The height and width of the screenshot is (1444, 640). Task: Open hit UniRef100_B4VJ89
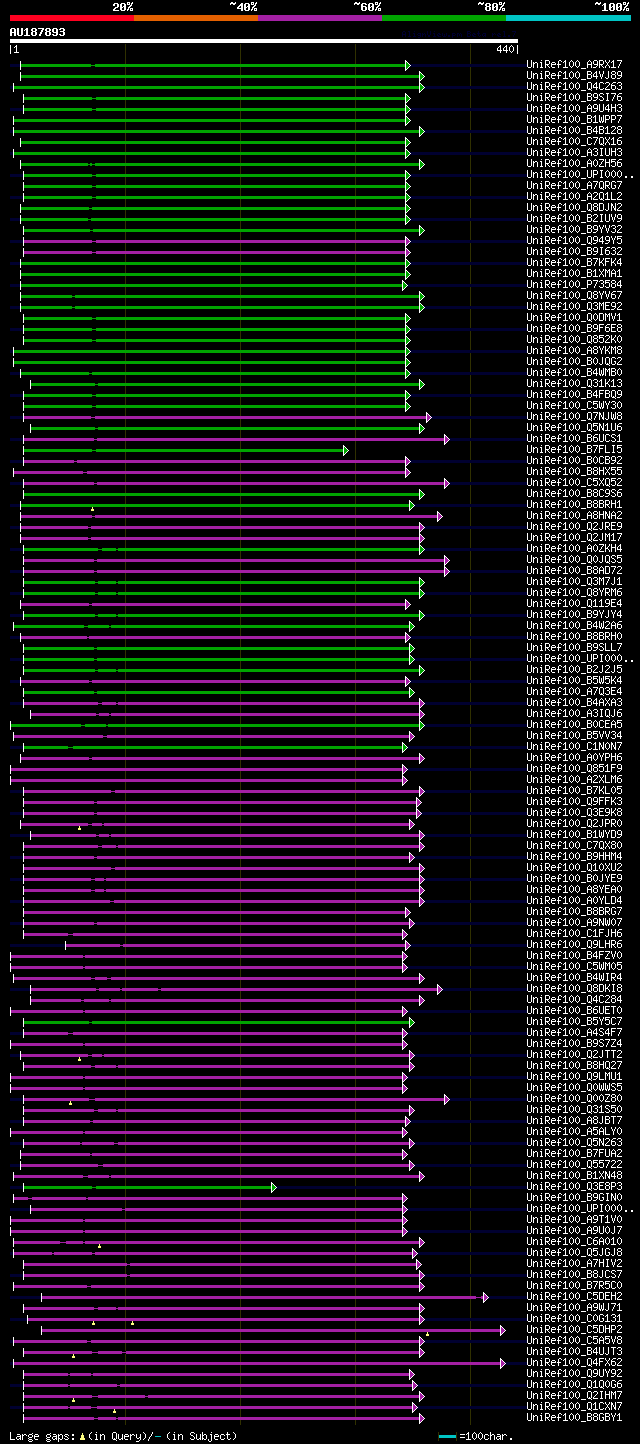574,76
